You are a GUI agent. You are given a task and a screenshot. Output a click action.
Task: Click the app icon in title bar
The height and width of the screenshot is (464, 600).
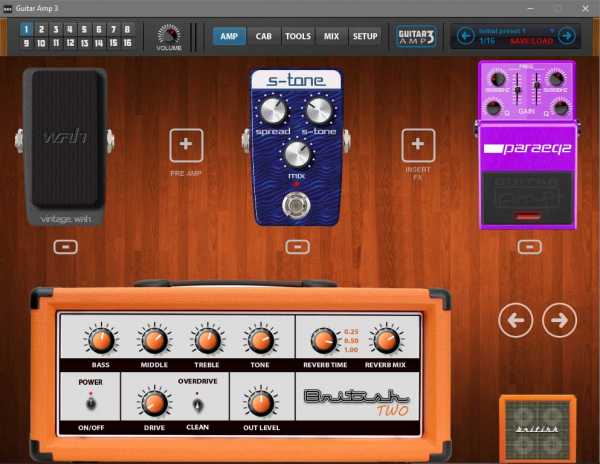7,8
